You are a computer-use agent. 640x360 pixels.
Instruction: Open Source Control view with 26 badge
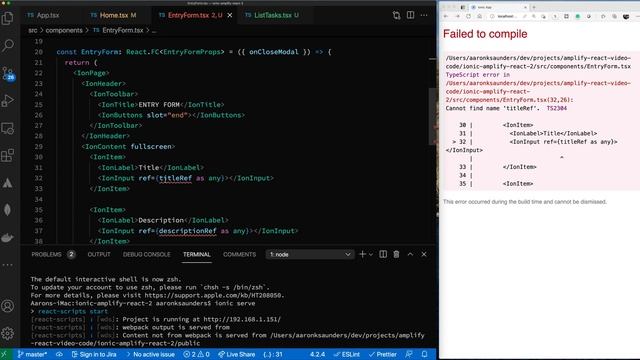coord(8,73)
